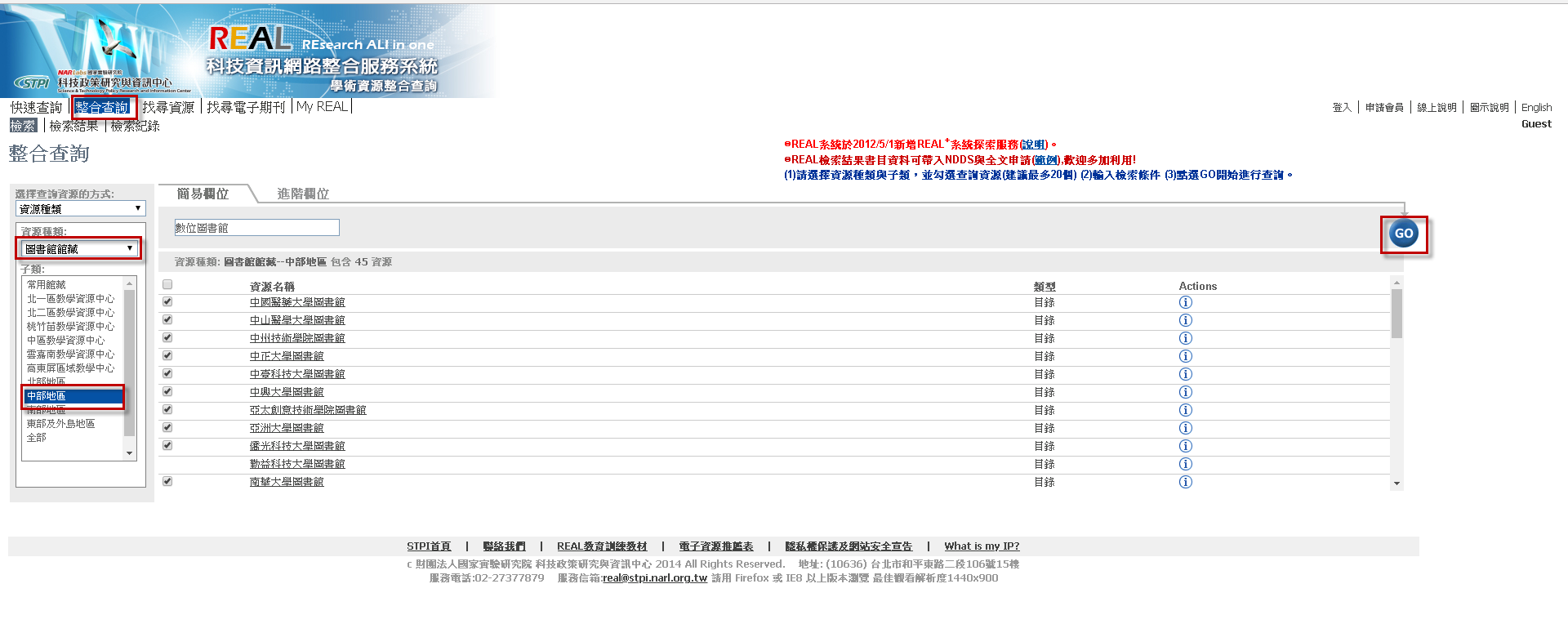
Task: Switch language to English
Action: tap(1536, 108)
